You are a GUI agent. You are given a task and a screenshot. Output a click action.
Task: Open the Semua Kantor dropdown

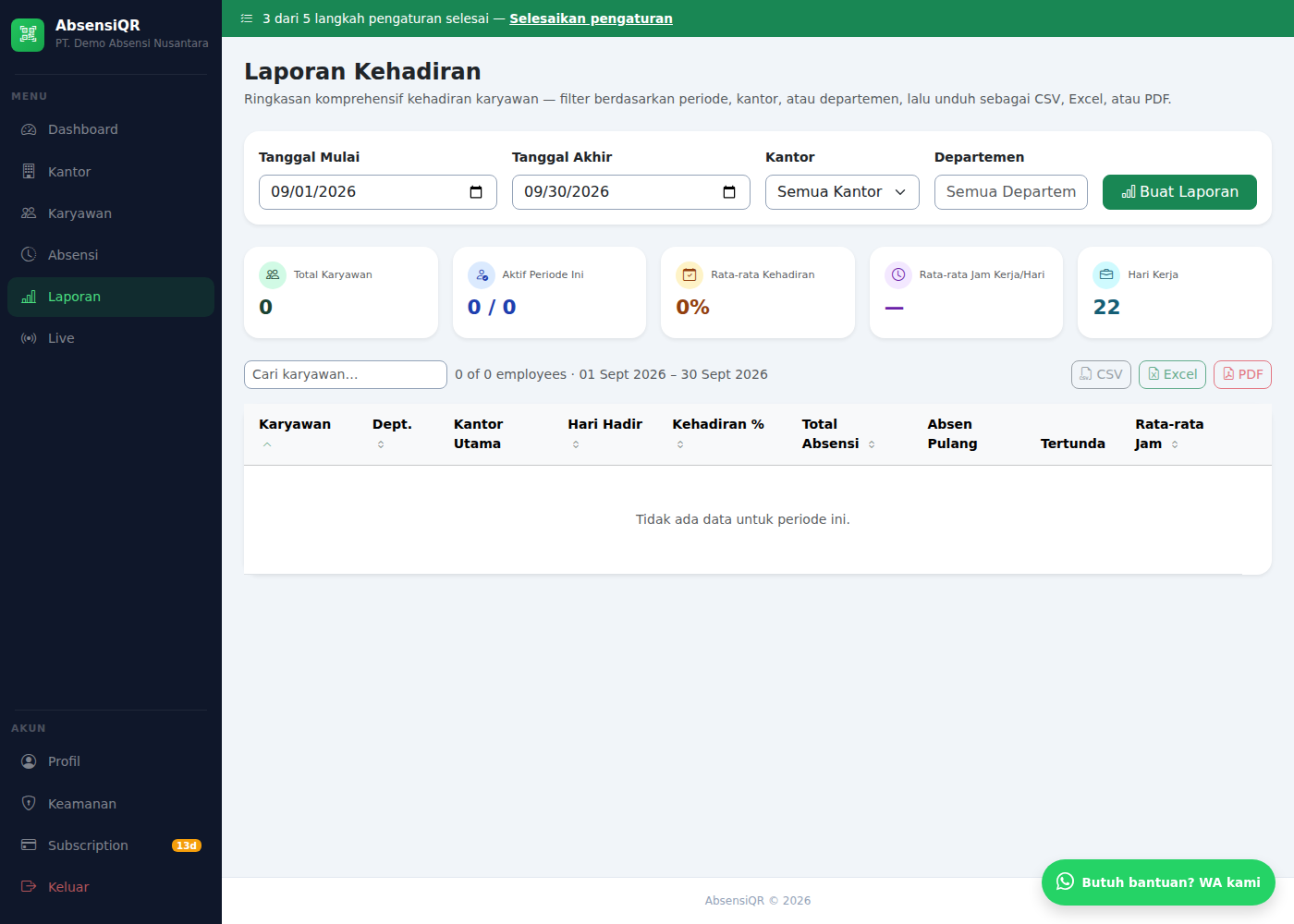click(842, 192)
